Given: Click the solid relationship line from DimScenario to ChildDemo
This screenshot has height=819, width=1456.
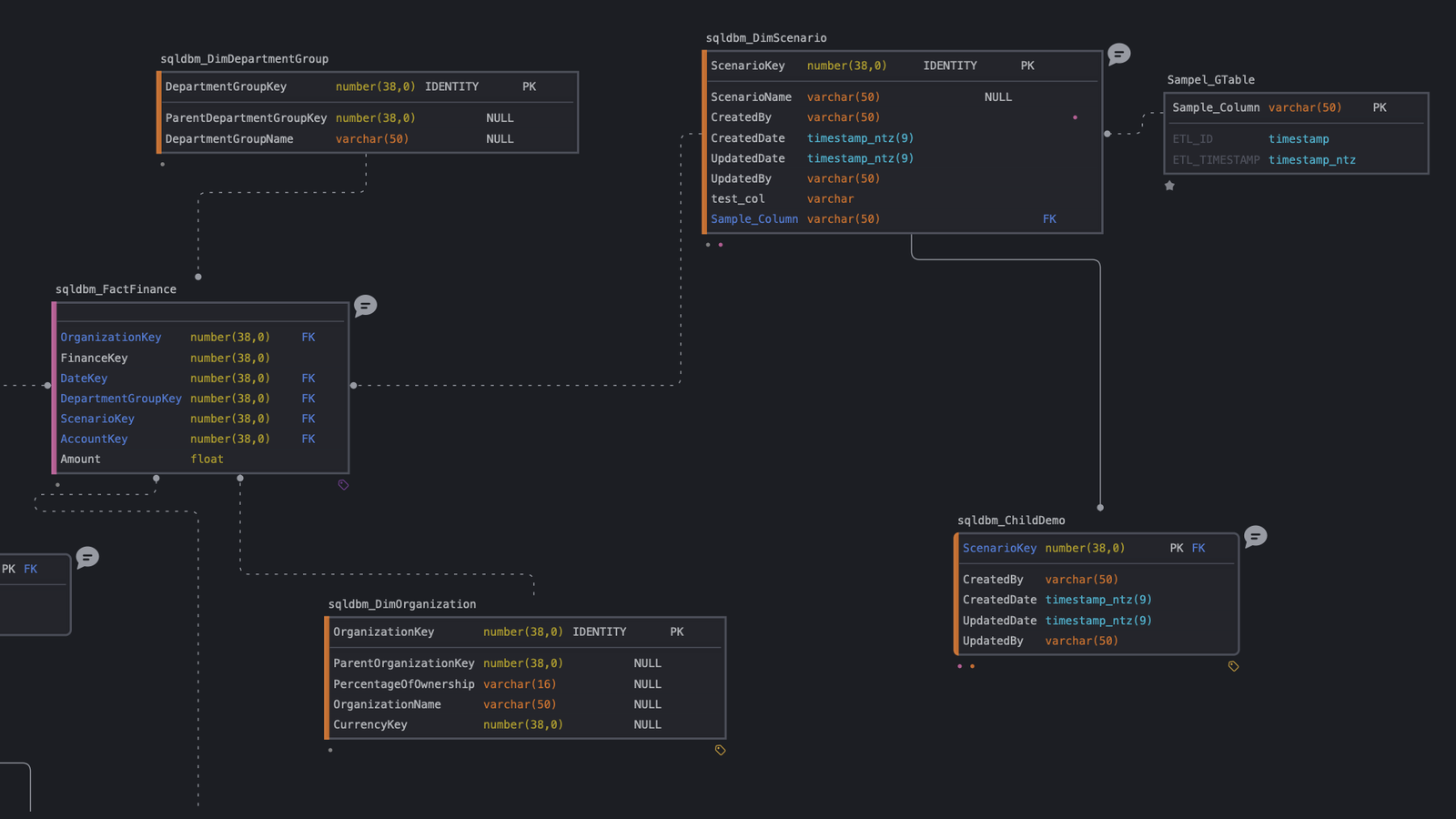Looking at the screenshot, I should tap(1100, 382).
